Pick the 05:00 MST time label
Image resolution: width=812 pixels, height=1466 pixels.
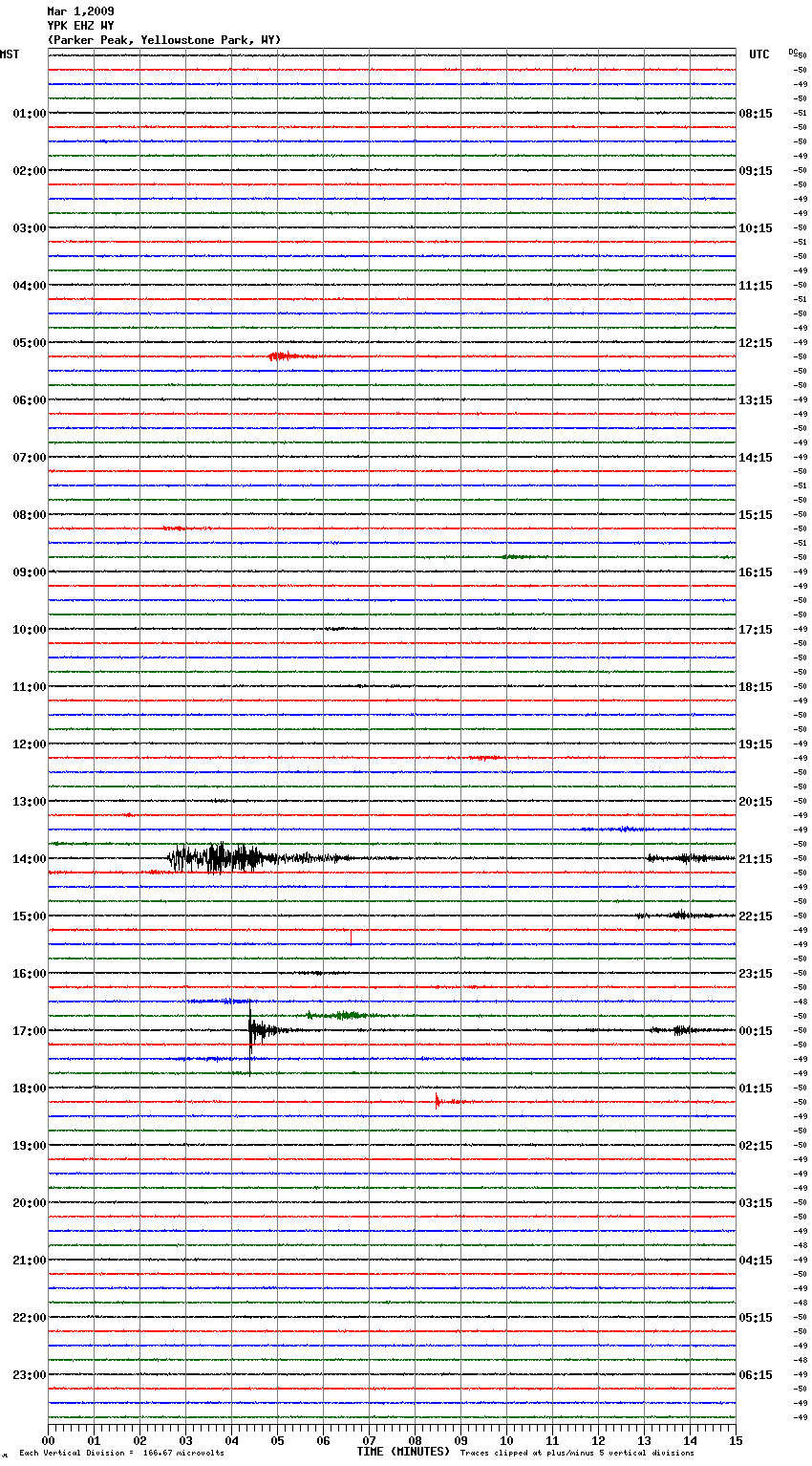pyautogui.click(x=30, y=343)
